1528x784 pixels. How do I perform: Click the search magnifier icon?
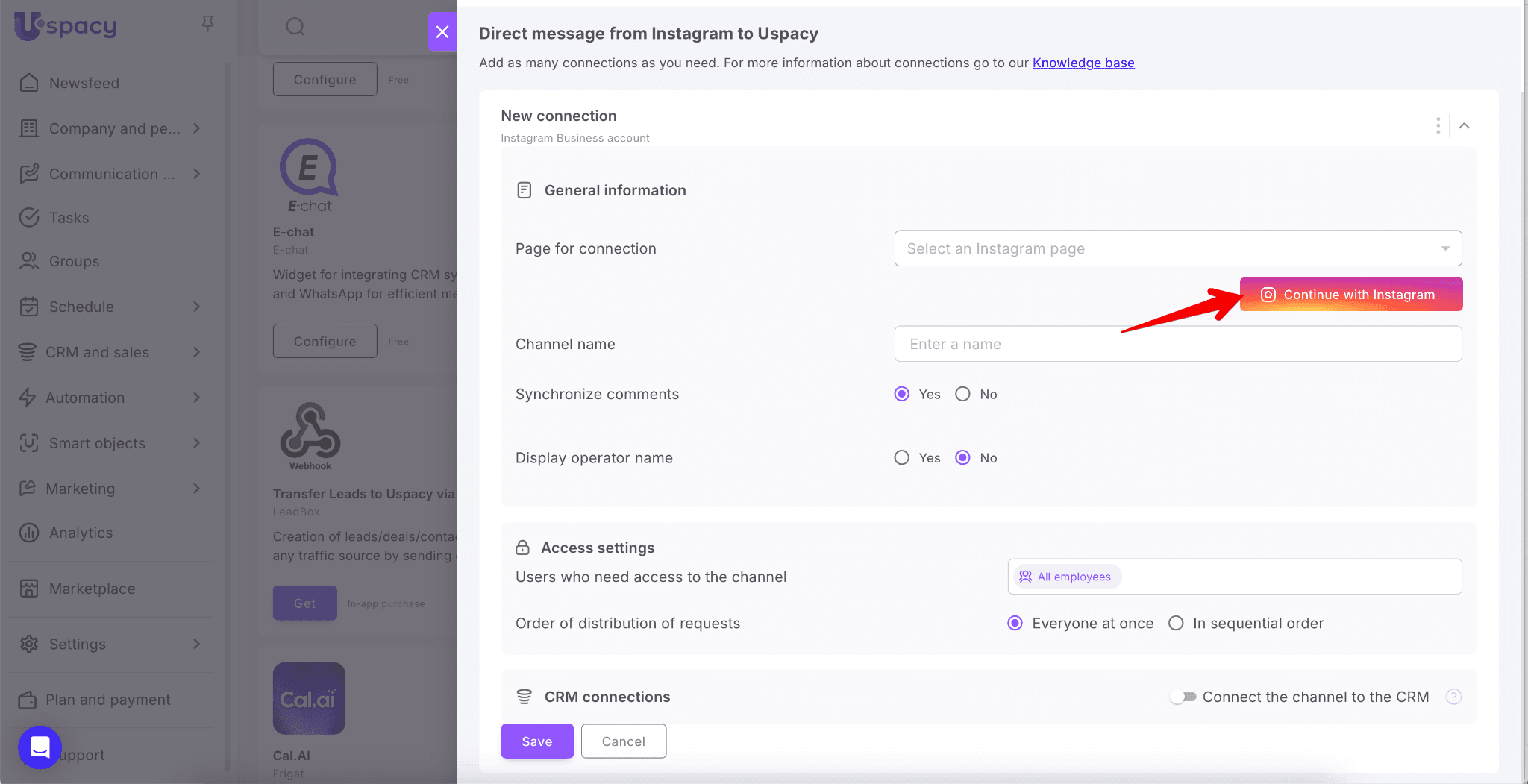(x=295, y=27)
